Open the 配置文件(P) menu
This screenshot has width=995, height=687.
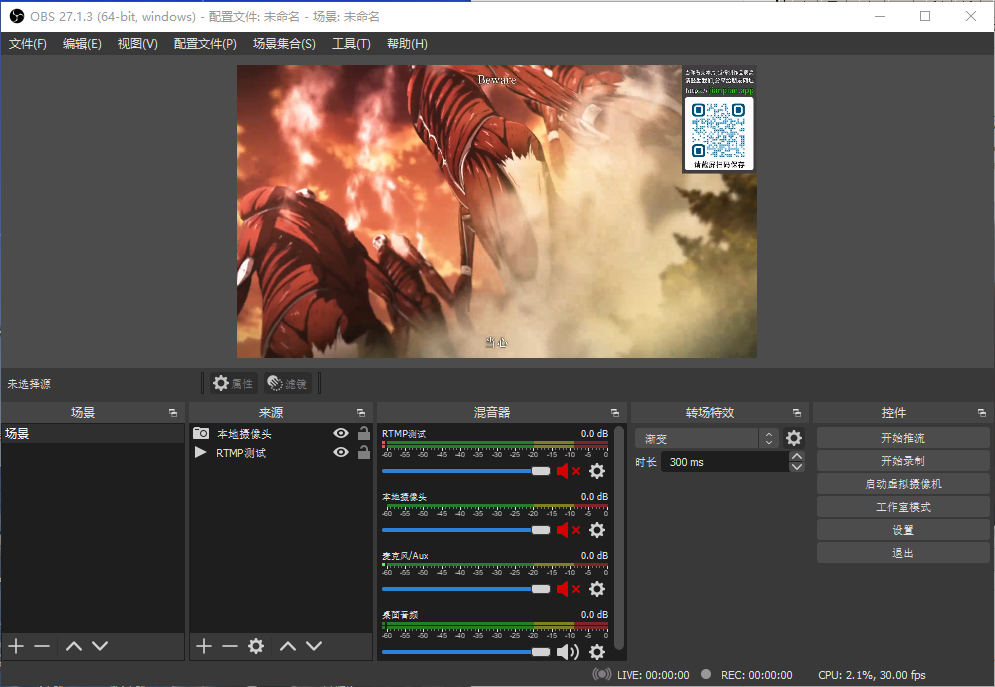coord(205,44)
